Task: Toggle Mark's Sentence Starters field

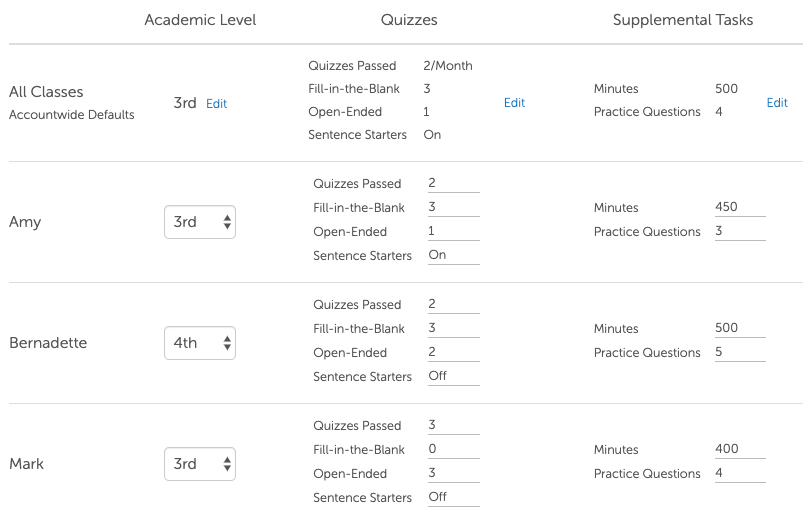Action: tap(453, 497)
